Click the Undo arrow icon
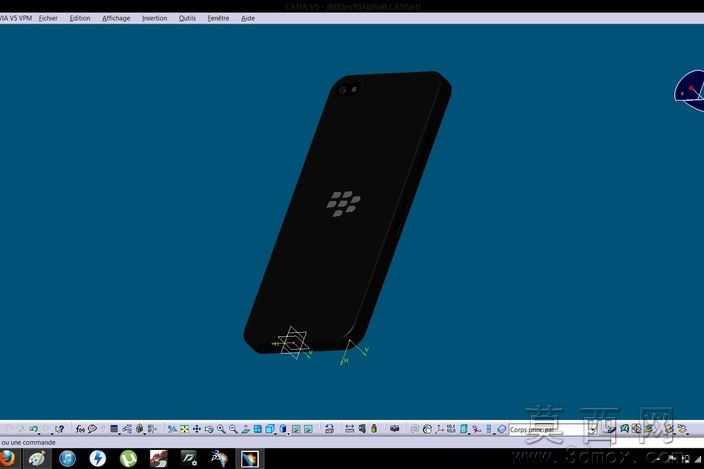The image size is (704, 469). [33, 429]
